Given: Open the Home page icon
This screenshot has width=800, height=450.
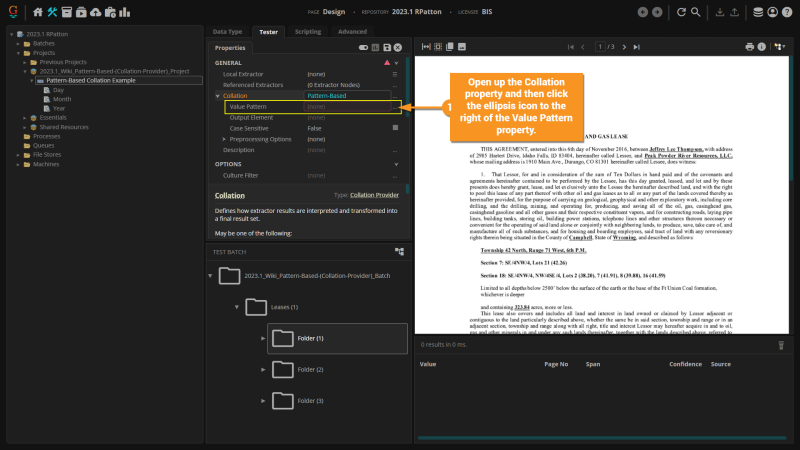Looking at the screenshot, I should (x=38, y=12).
